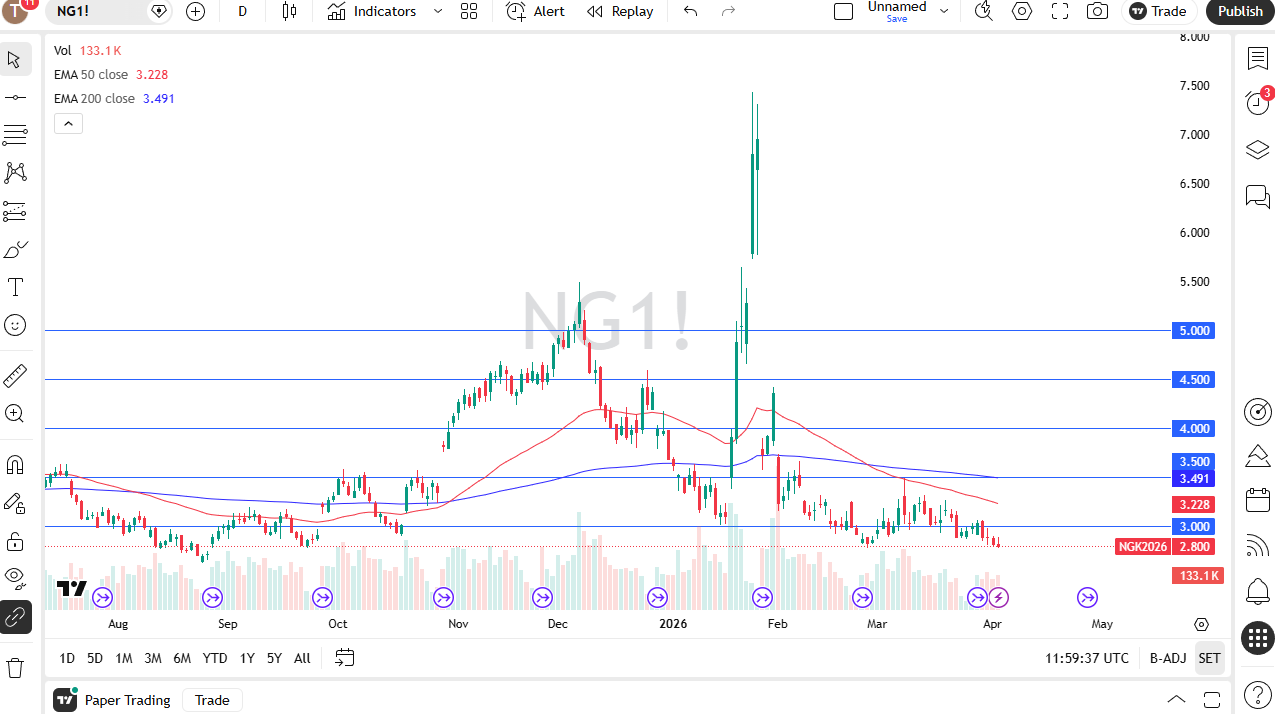Select the 6M time range
This screenshot has height=714, width=1275.
click(182, 658)
